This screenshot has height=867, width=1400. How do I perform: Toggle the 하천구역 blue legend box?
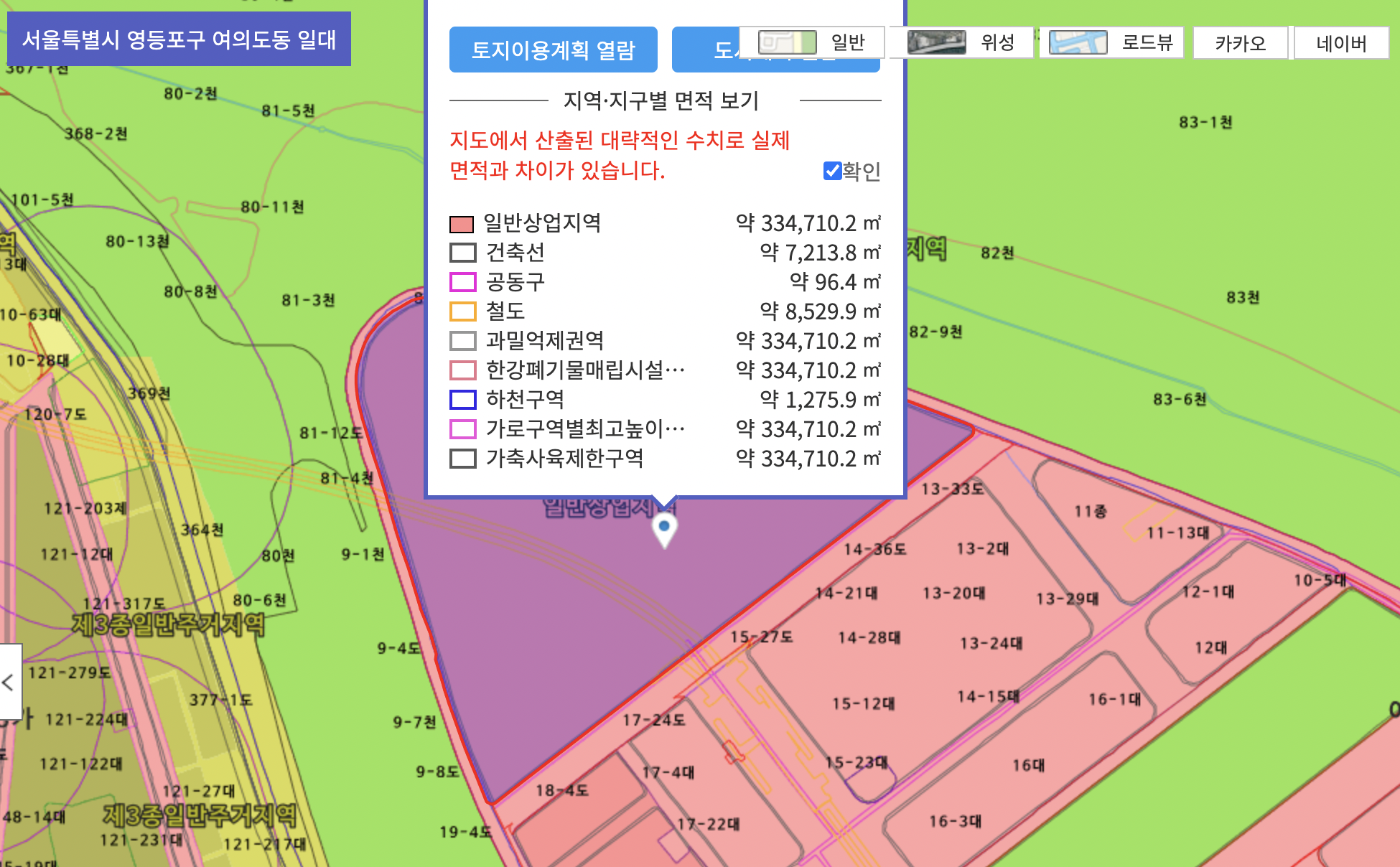(x=462, y=400)
